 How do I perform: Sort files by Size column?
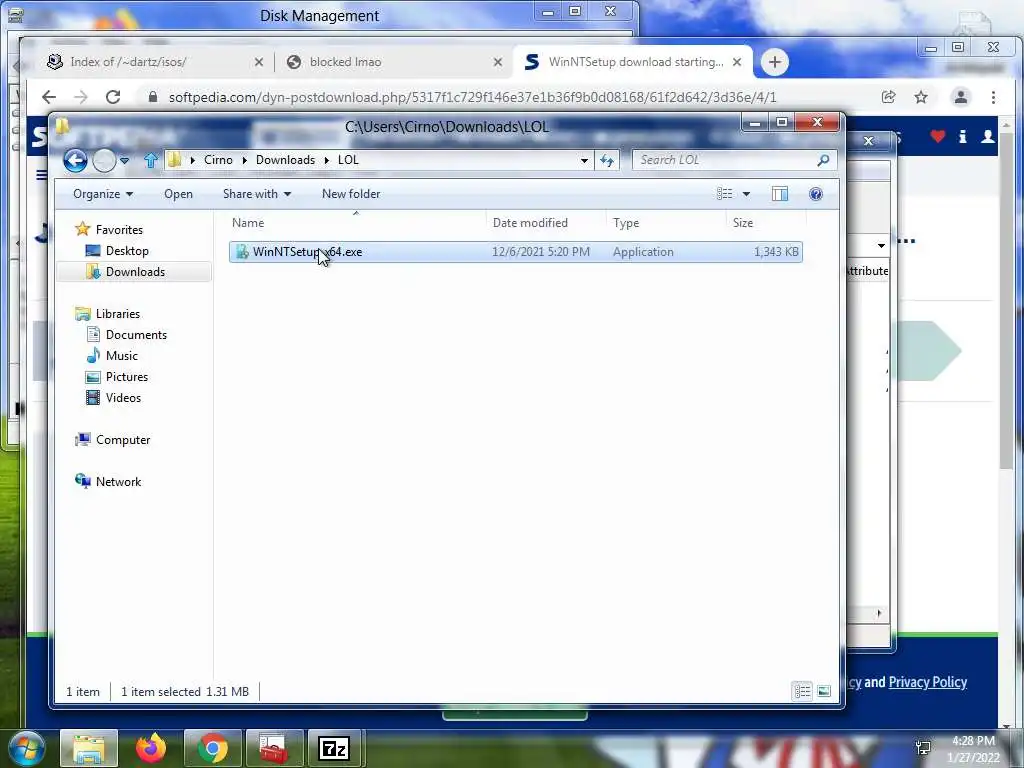click(x=765, y=223)
